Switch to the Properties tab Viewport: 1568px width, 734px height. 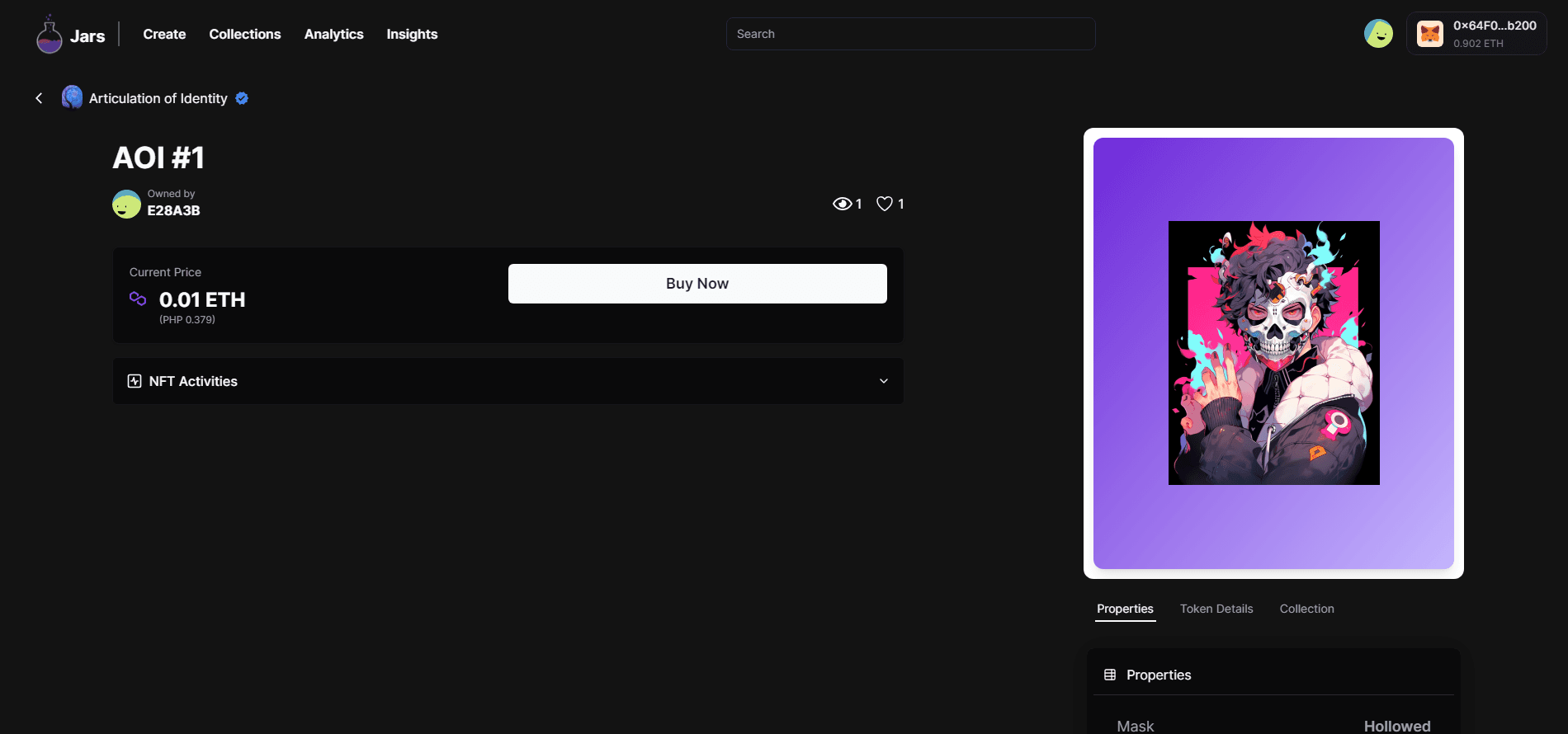tap(1125, 609)
